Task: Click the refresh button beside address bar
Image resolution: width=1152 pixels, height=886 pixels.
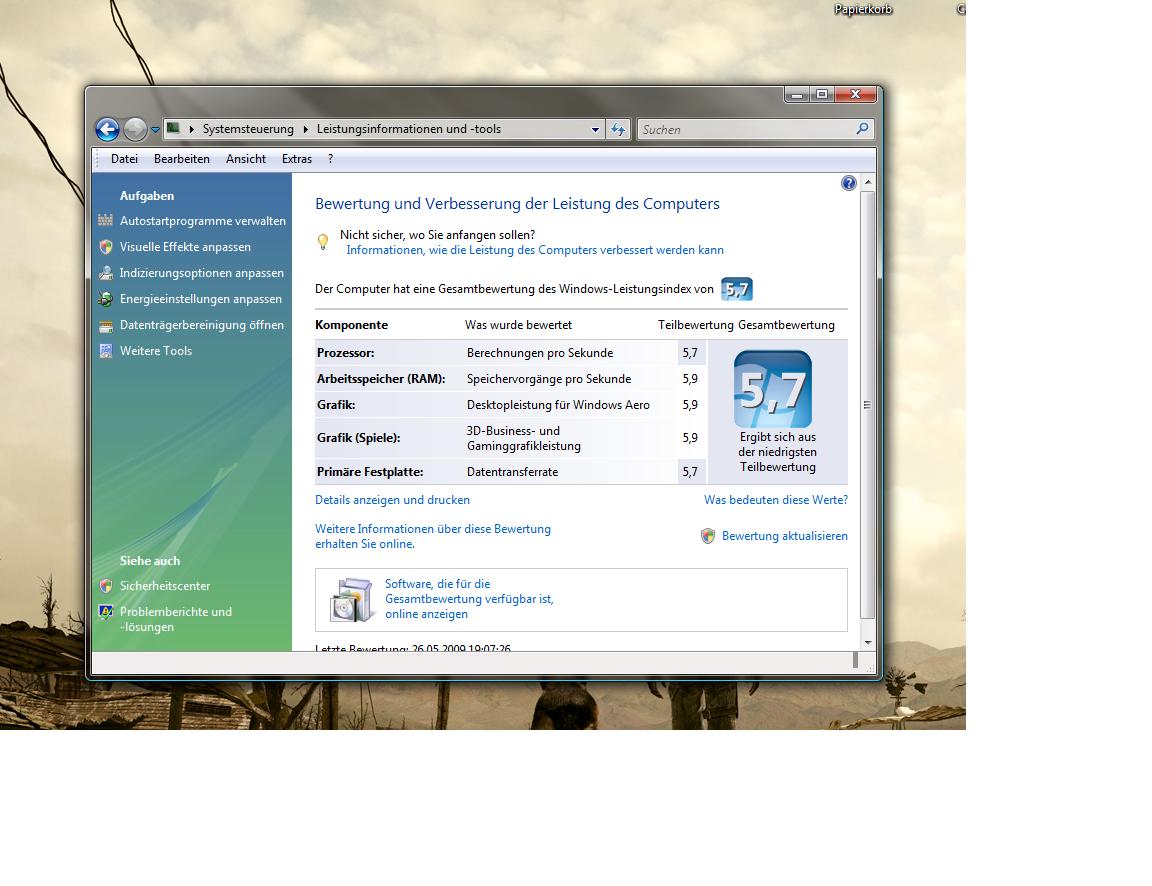Action: point(618,130)
